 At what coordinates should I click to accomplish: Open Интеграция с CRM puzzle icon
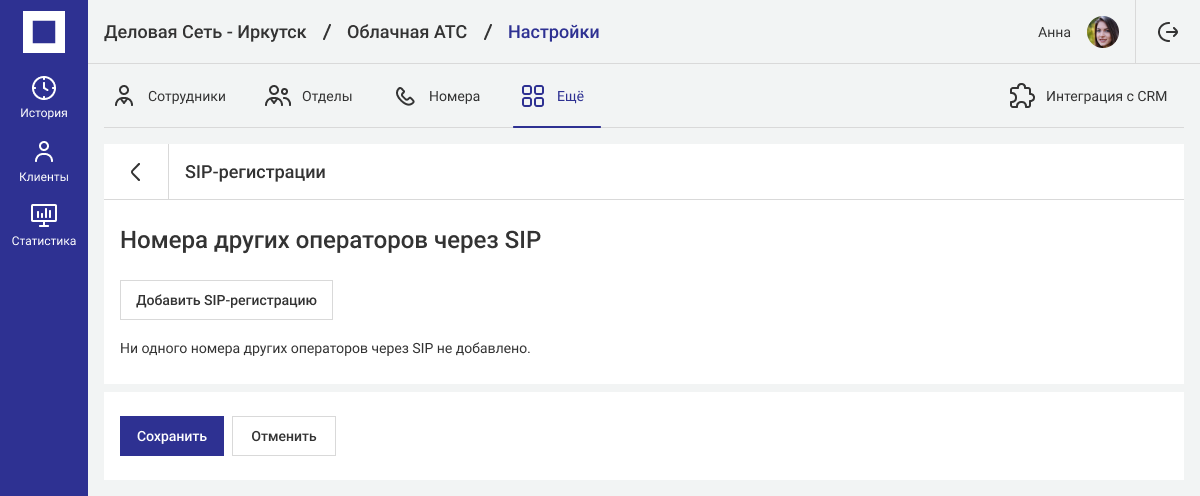pyautogui.click(x=1021, y=96)
